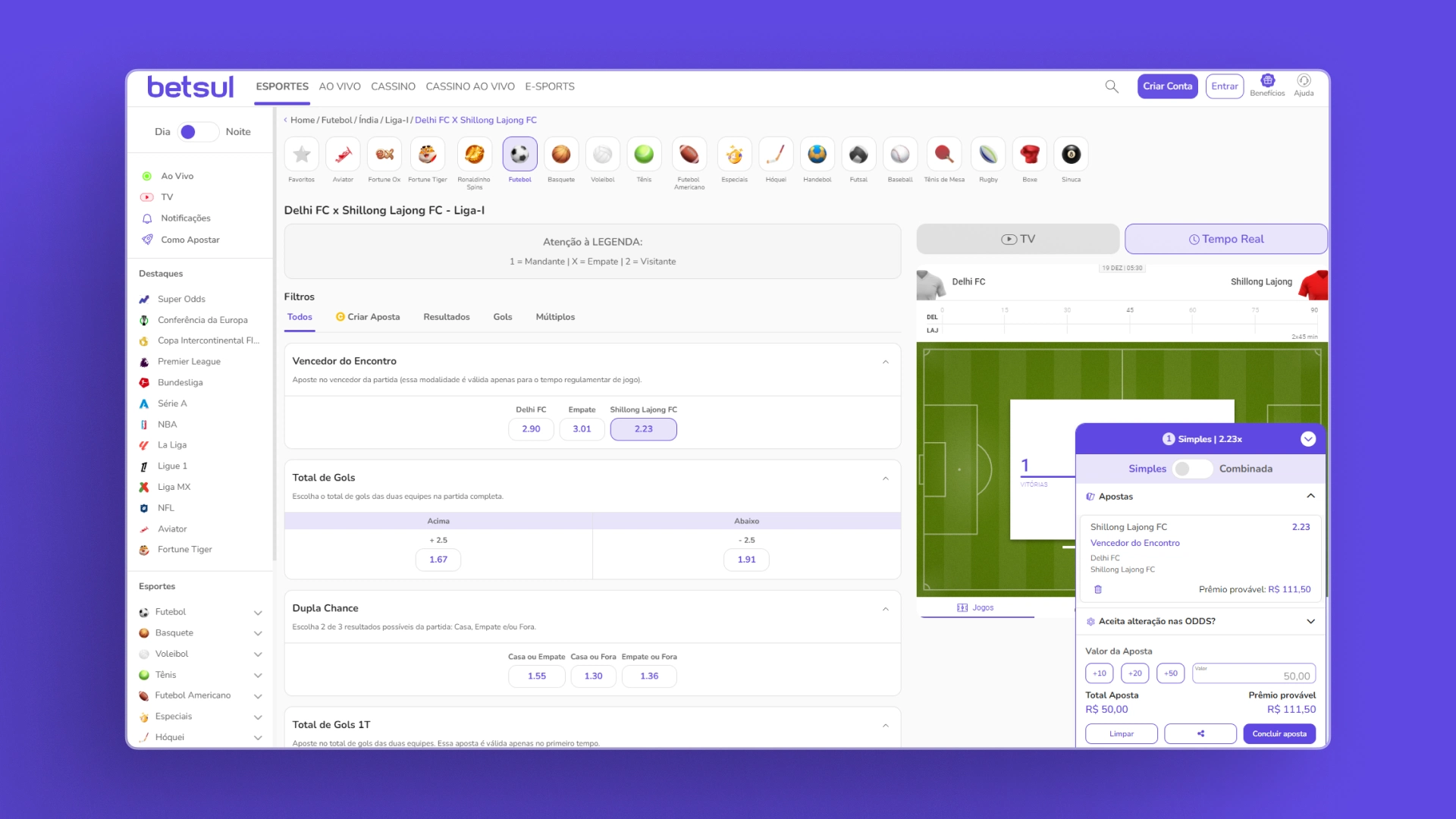Open the Fortune Ox icon

(x=384, y=155)
